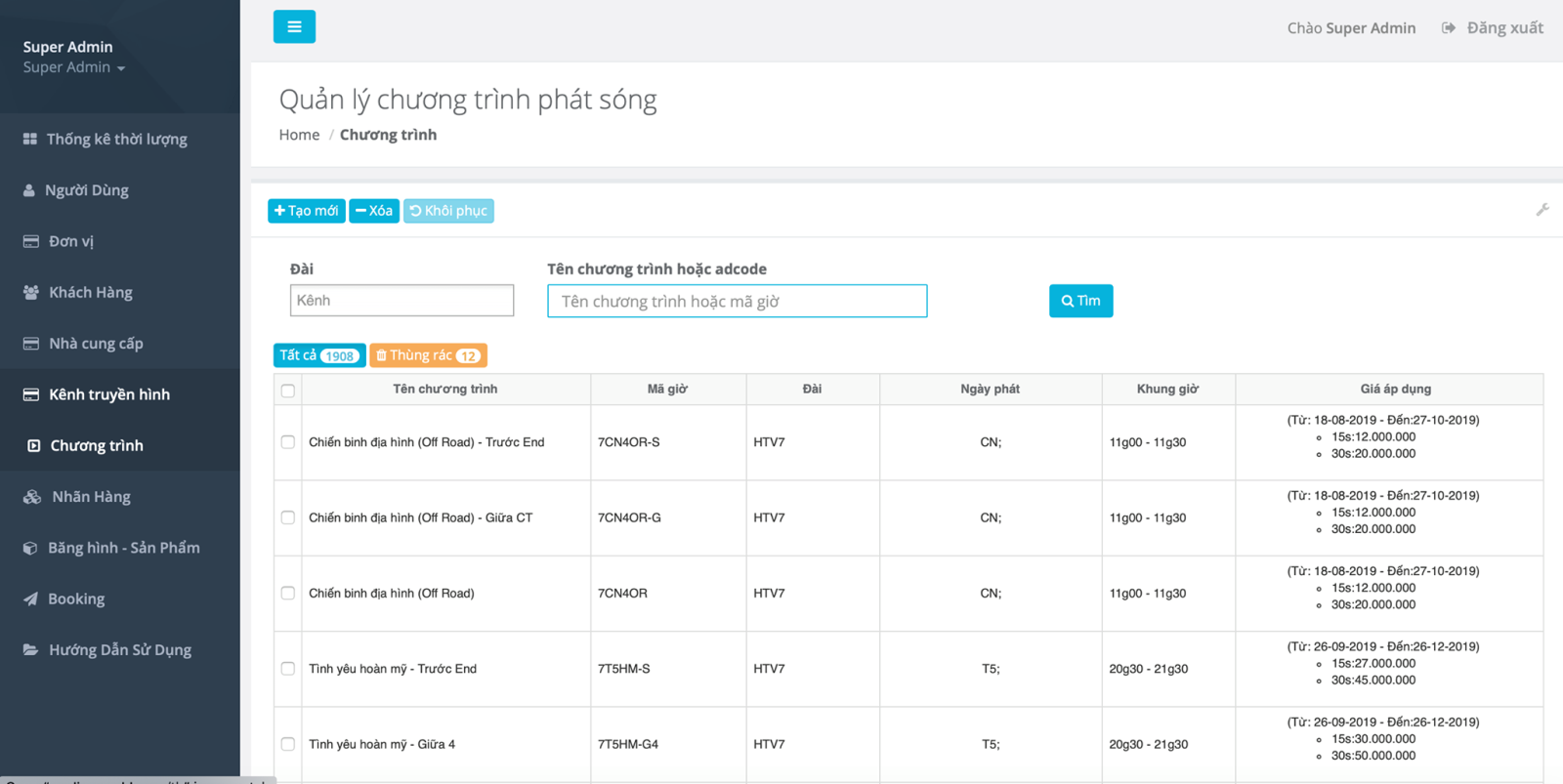
Task: Open Nhãn Hàng brands section
Action: pyautogui.click(x=91, y=497)
